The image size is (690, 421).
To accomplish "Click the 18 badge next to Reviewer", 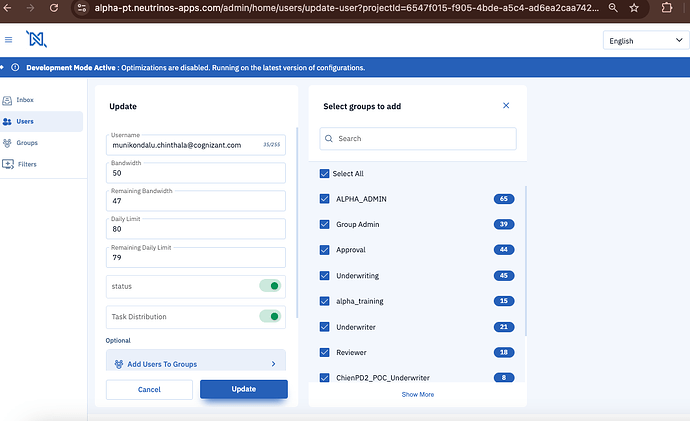I will (x=504, y=352).
